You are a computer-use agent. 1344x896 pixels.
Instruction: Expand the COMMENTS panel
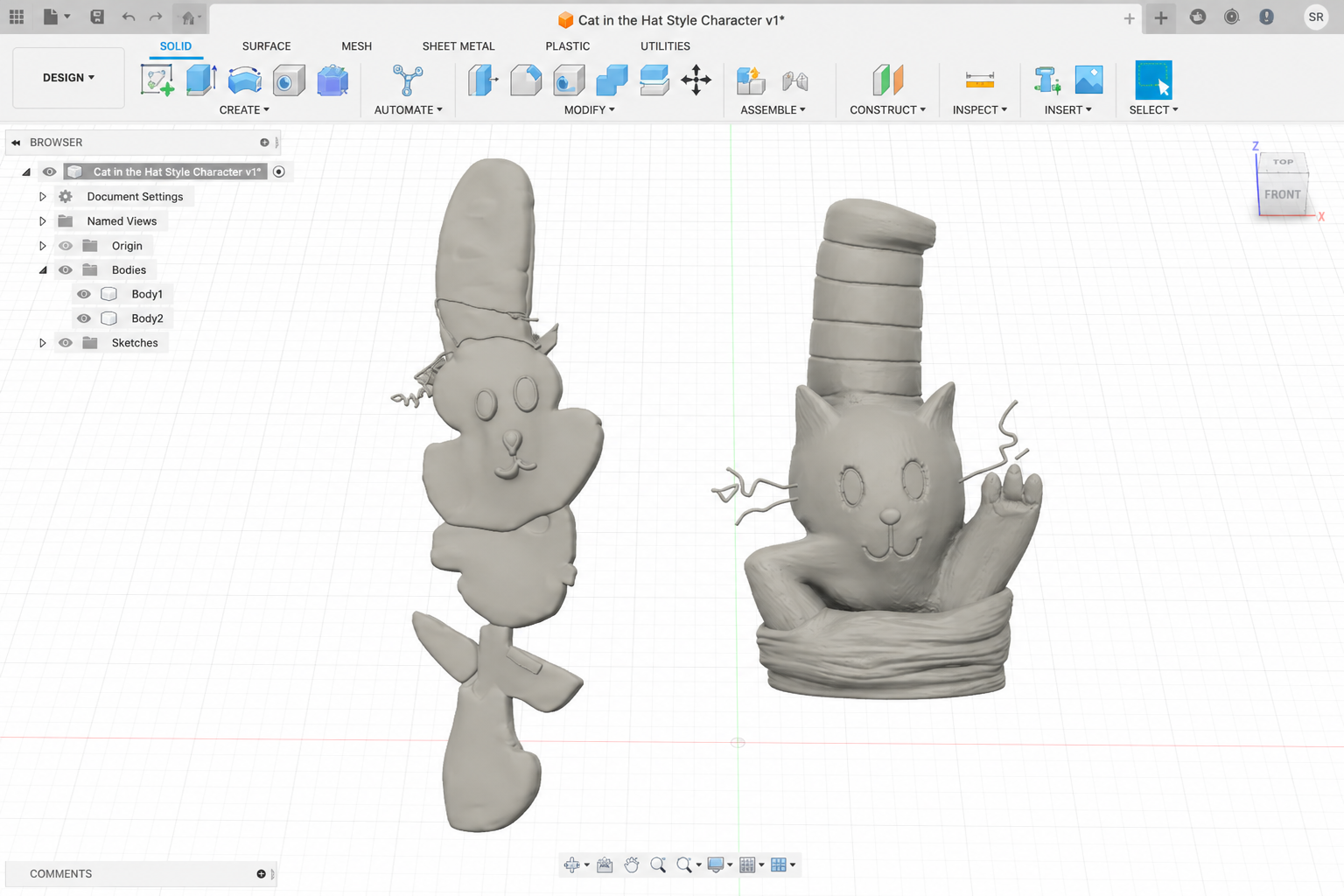(261, 874)
